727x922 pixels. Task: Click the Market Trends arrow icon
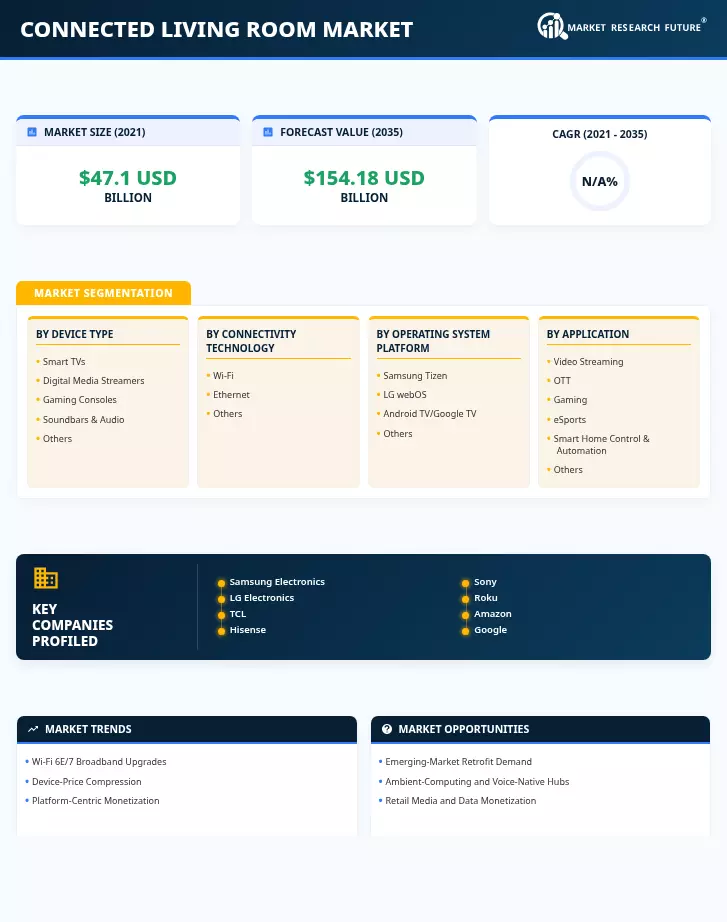pos(33,729)
